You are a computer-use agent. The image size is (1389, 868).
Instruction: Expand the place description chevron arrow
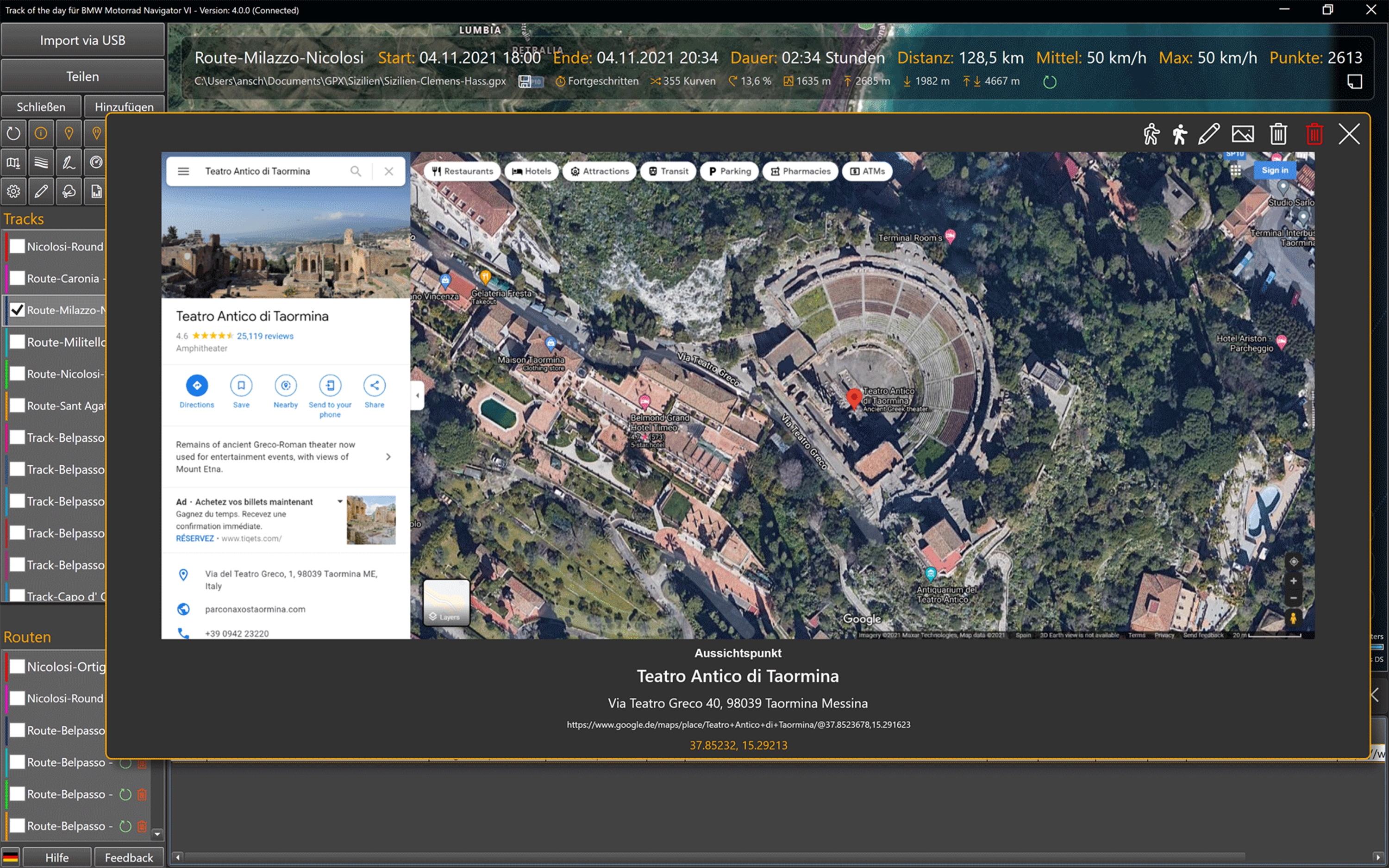[x=388, y=457]
